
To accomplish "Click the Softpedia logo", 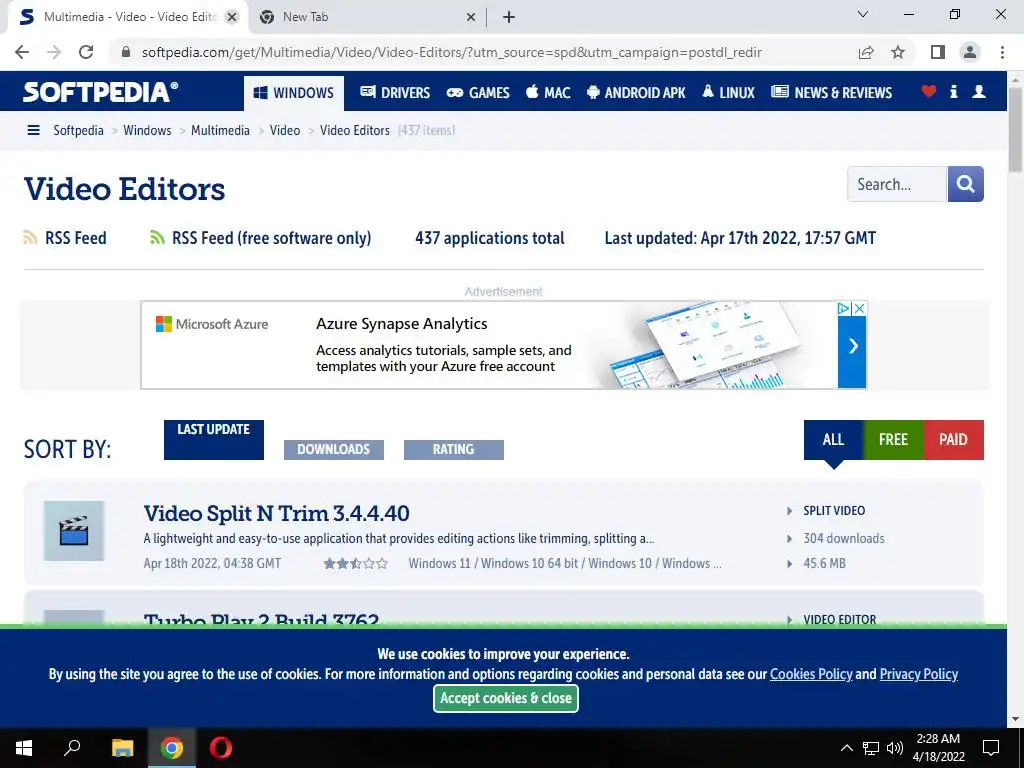I will pos(101,92).
